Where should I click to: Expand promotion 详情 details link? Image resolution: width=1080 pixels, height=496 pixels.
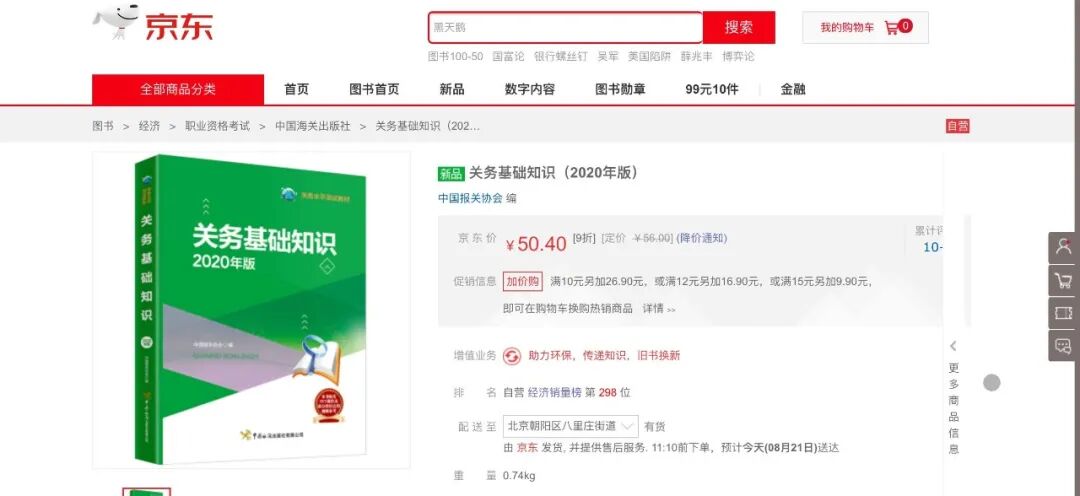[x=659, y=309]
